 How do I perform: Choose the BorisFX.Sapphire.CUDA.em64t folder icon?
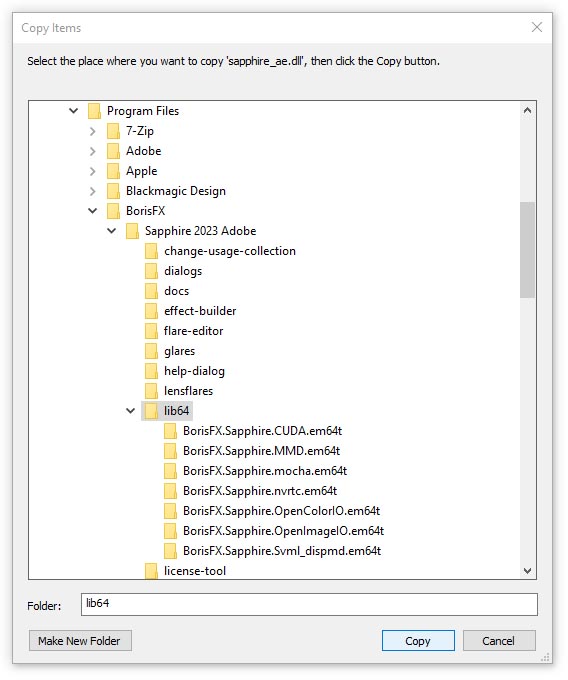[x=170, y=431]
